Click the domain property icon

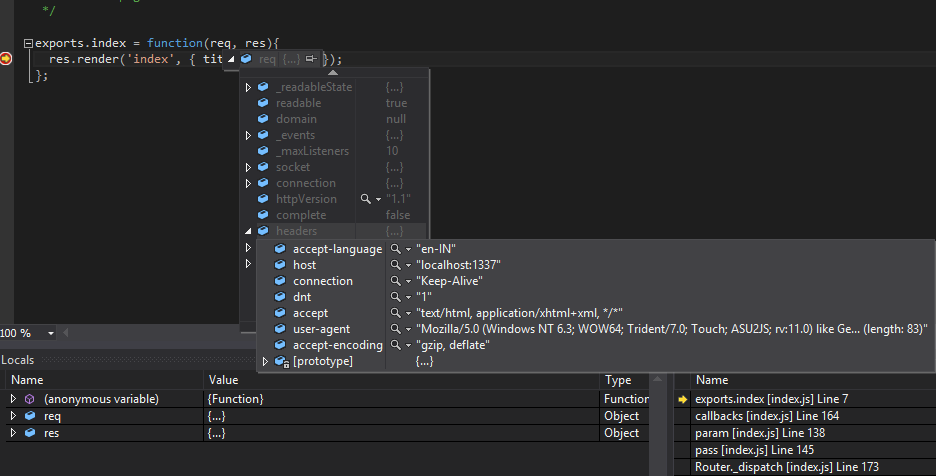263,119
